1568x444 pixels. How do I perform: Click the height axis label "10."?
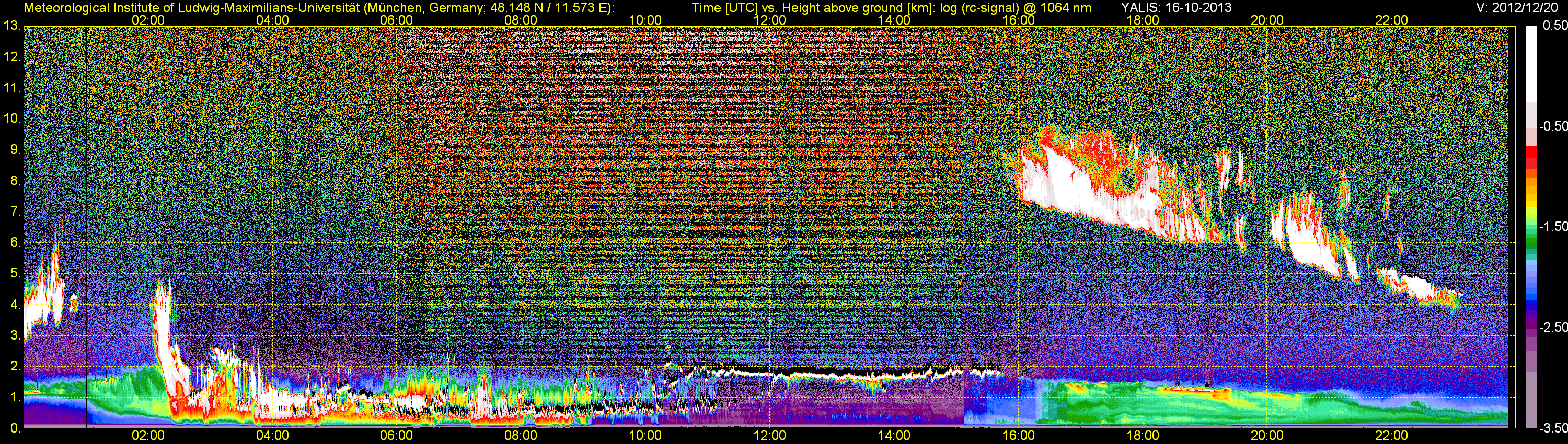pyautogui.click(x=12, y=118)
